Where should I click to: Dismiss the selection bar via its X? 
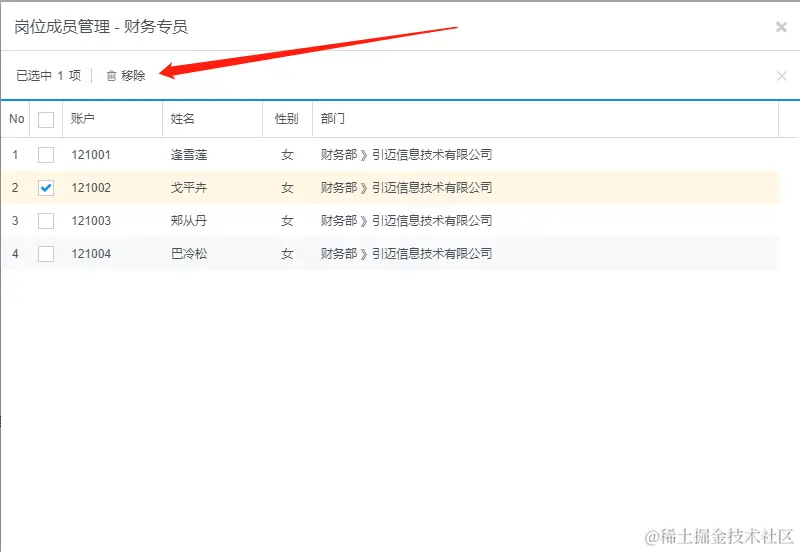pos(782,76)
